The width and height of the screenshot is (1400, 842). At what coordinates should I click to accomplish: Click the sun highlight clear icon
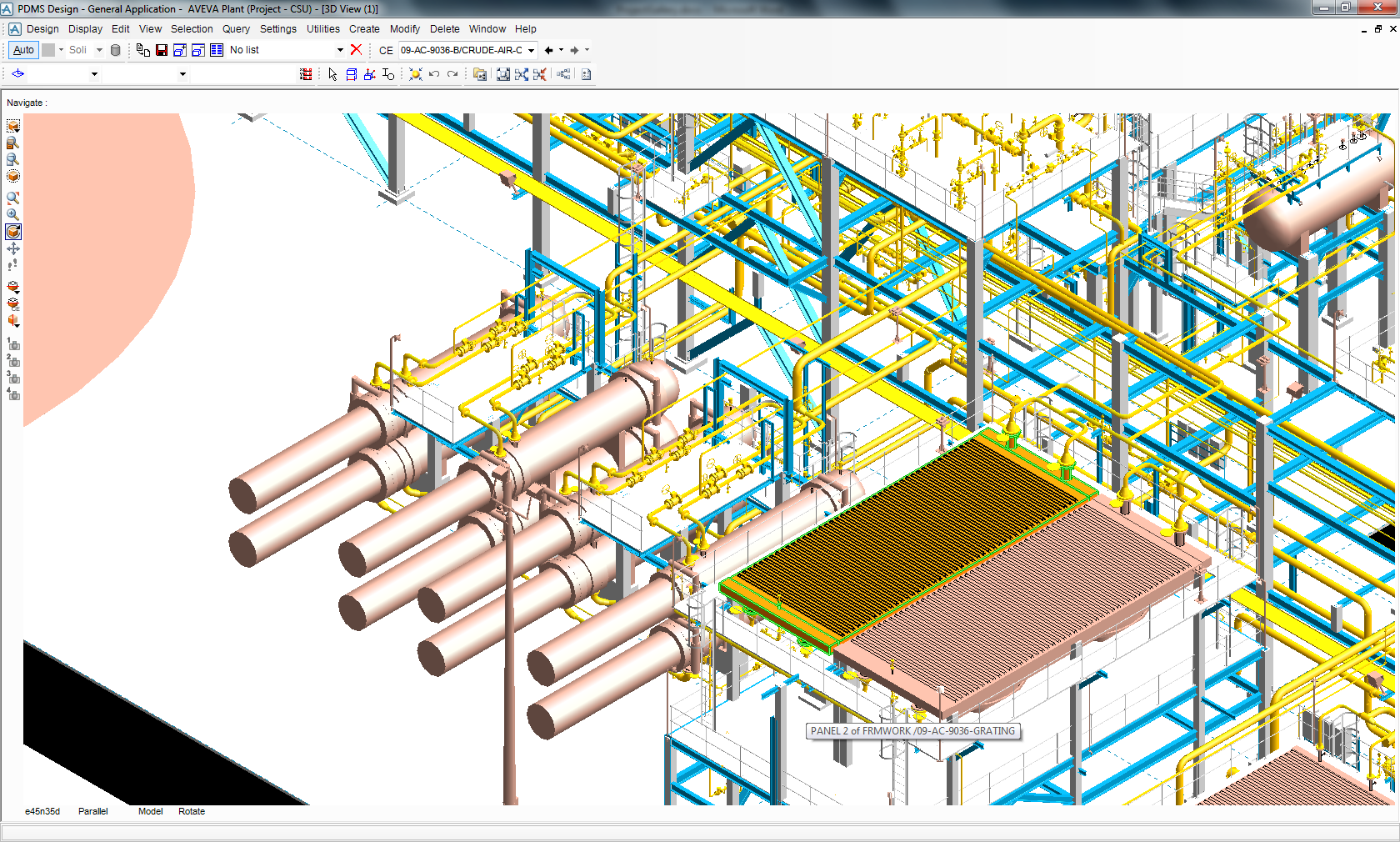point(416,74)
